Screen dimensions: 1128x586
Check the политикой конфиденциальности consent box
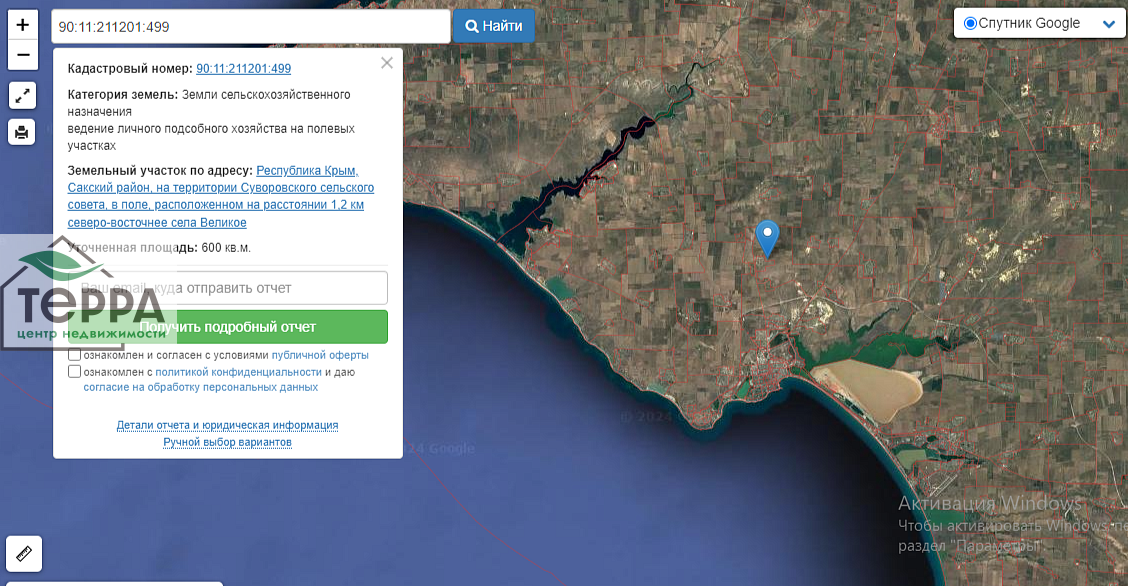(75, 372)
